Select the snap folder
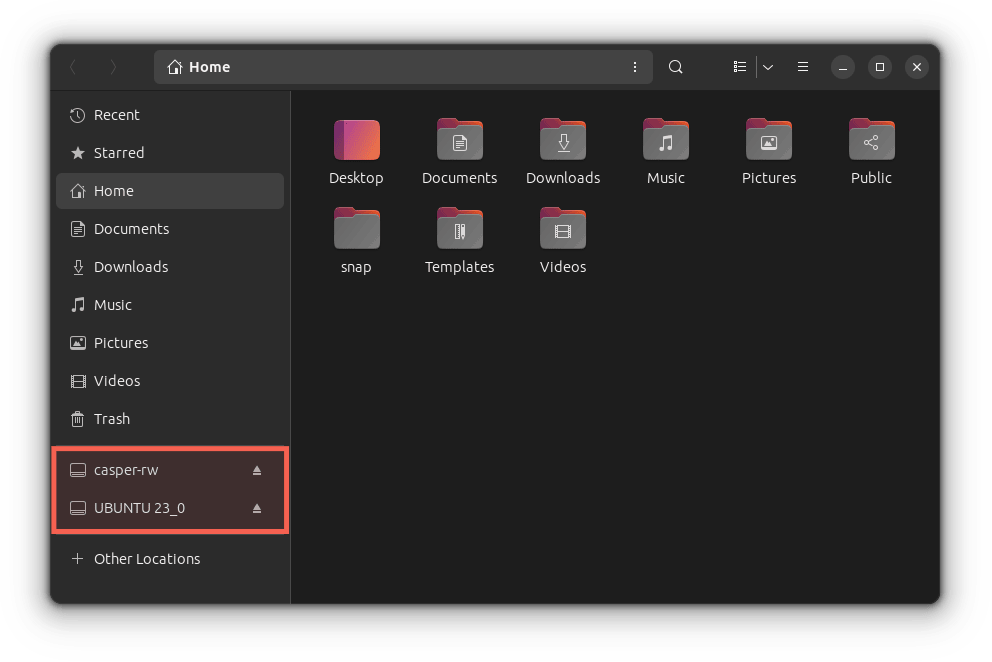Viewport: 992px width, 662px height. (x=356, y=230)
